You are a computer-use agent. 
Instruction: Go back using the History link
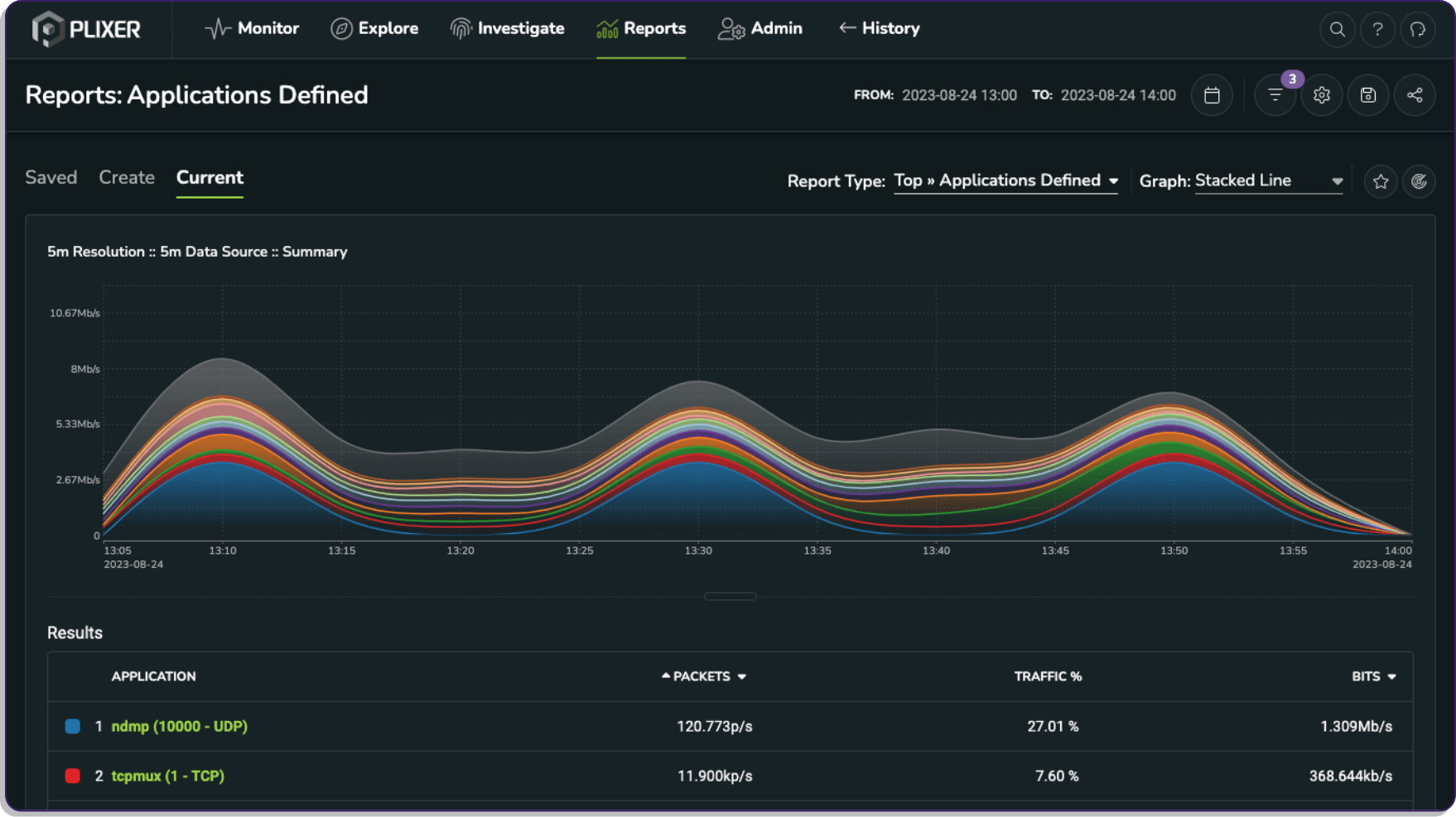(x=879, y=28)
